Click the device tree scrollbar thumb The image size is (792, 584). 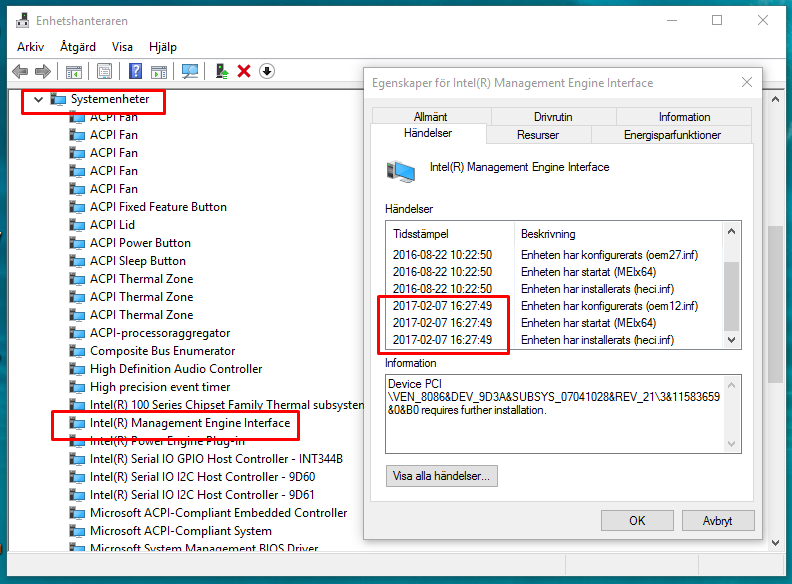[775, 305]
